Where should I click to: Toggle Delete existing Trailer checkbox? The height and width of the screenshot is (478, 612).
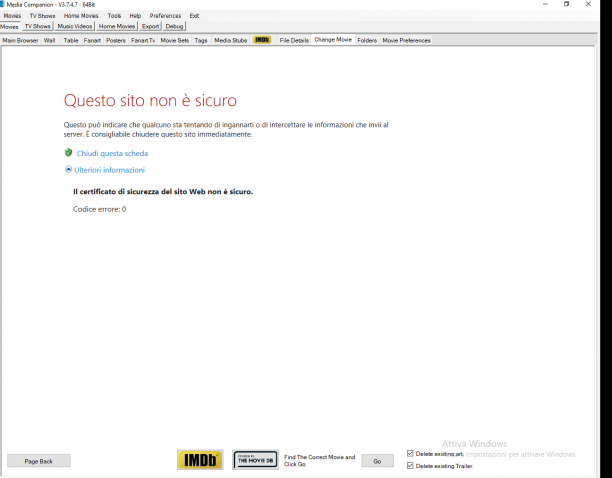click(x=410, y=466)
